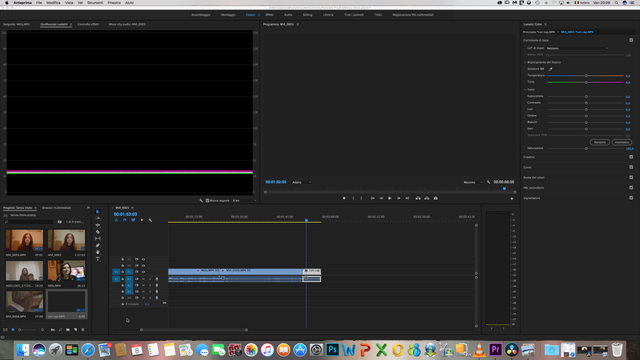Create new bin in Project panel

click(x=68, y=329)
